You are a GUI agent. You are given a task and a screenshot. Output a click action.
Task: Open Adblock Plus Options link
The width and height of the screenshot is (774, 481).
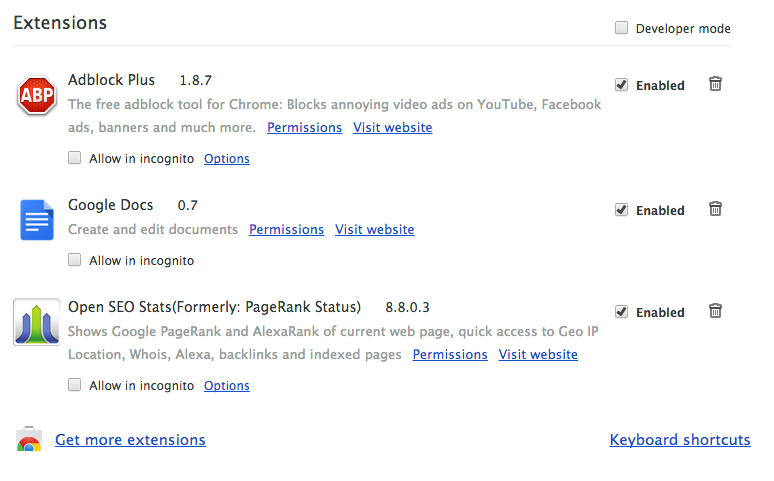227,158
